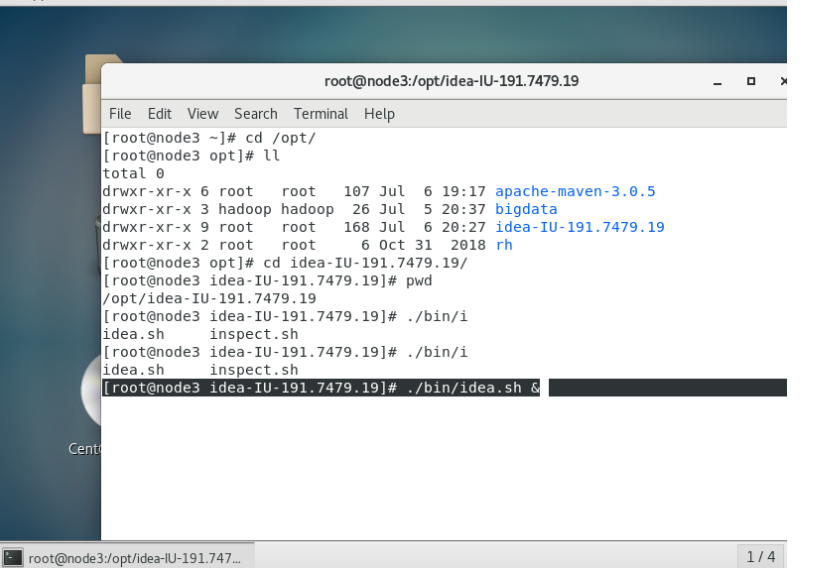This screenshot has width=823, height=568.
Task: Maximize the terminal window
Action: [751, 81]
